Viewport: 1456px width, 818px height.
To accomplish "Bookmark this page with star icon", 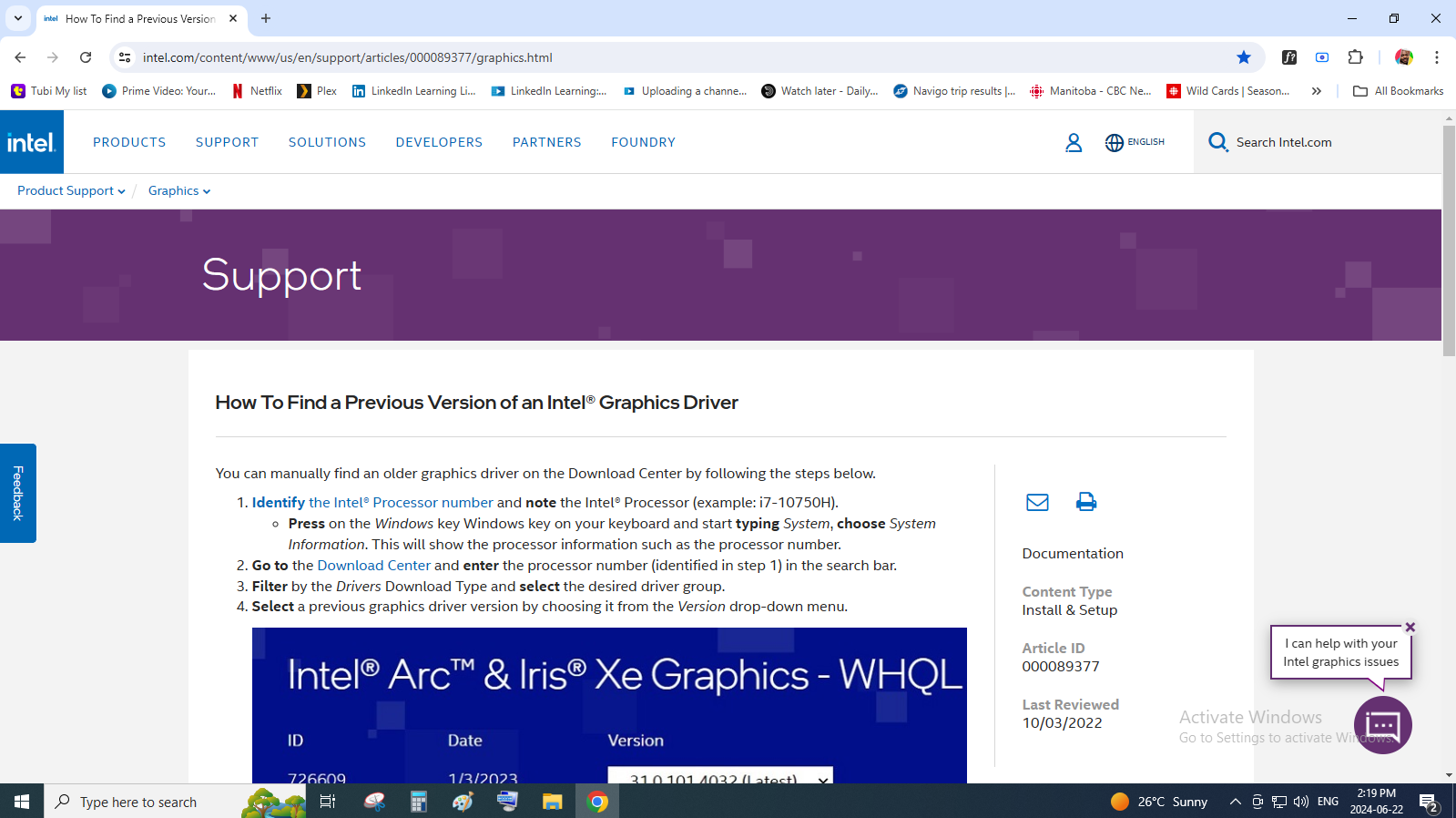I will click(x=1244, y=57).
